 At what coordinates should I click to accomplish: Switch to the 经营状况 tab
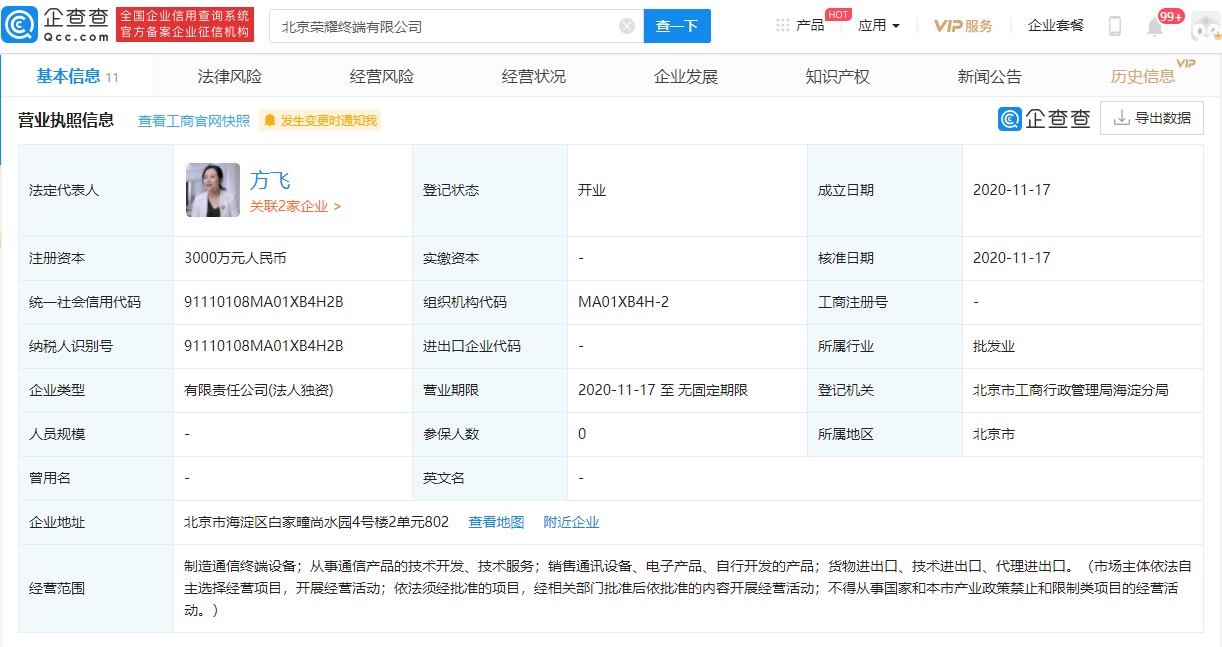(534, 76)
